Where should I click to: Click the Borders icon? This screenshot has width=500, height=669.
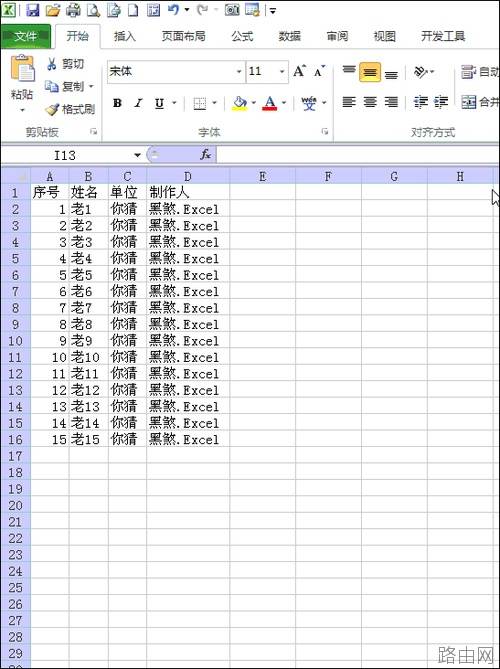coord(200,103)
